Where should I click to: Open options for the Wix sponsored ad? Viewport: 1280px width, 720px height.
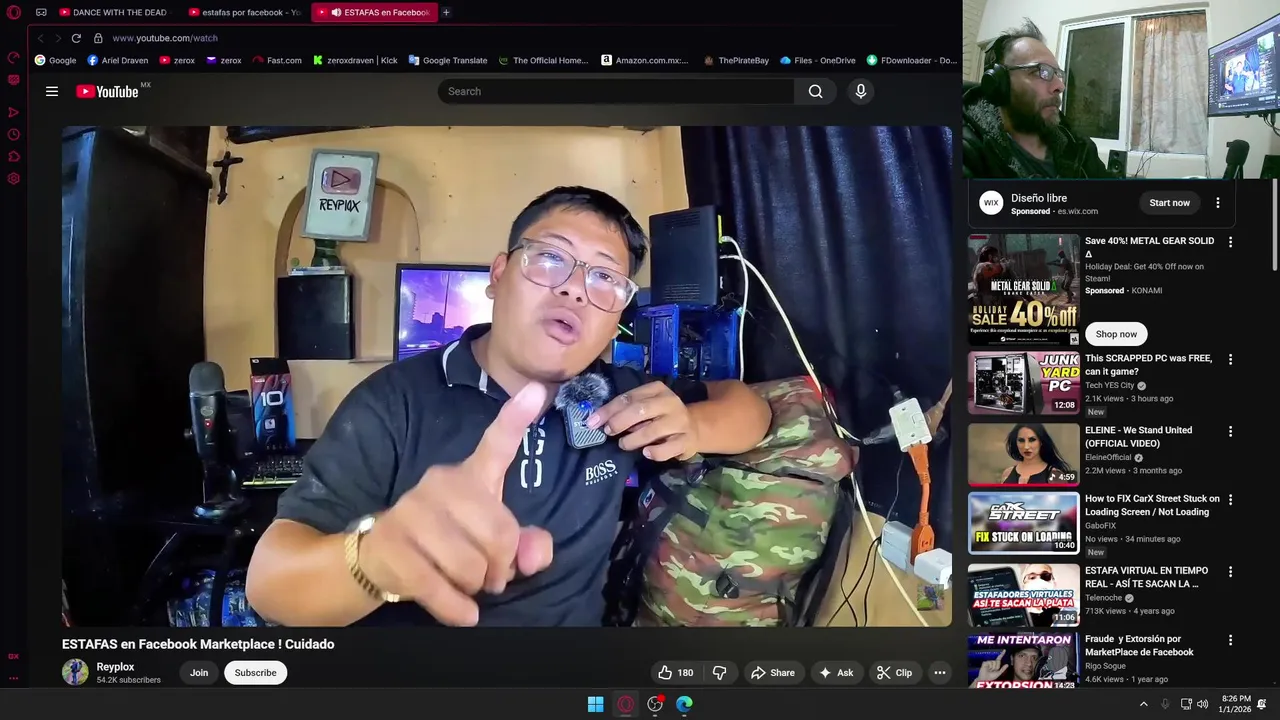1217,203
